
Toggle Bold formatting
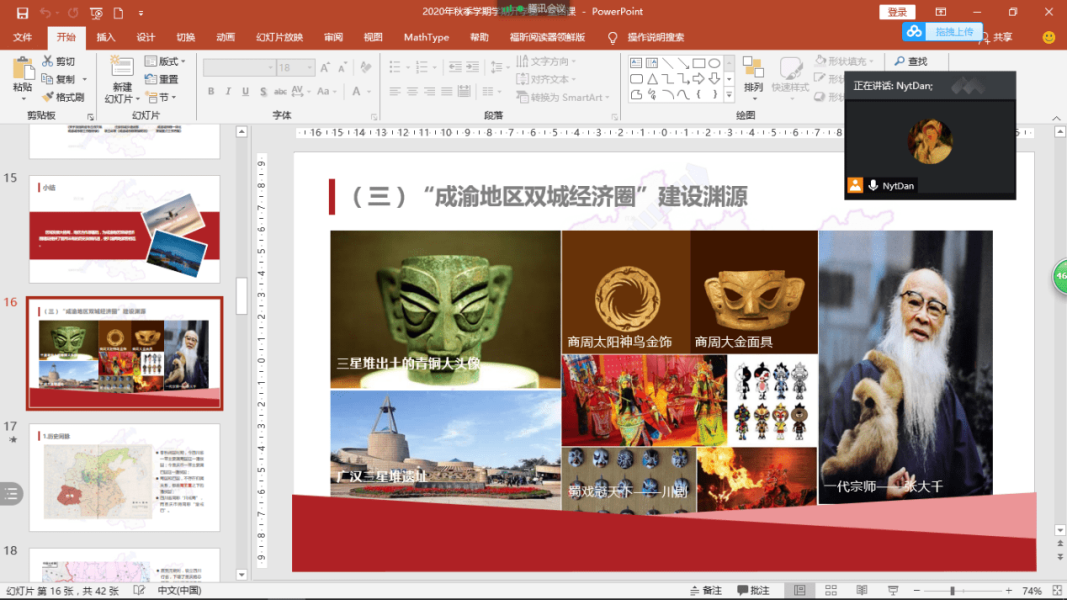point(211,91)
